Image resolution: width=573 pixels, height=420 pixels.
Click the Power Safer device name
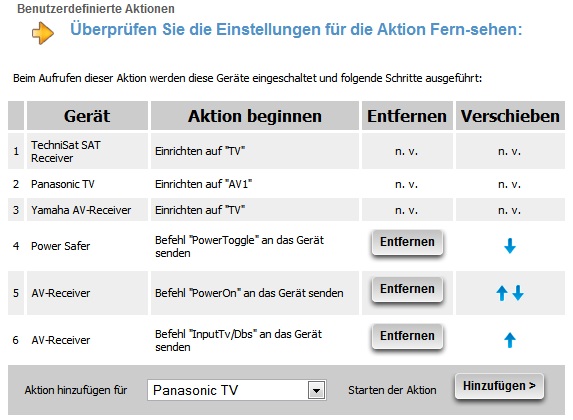coord(60,246)
